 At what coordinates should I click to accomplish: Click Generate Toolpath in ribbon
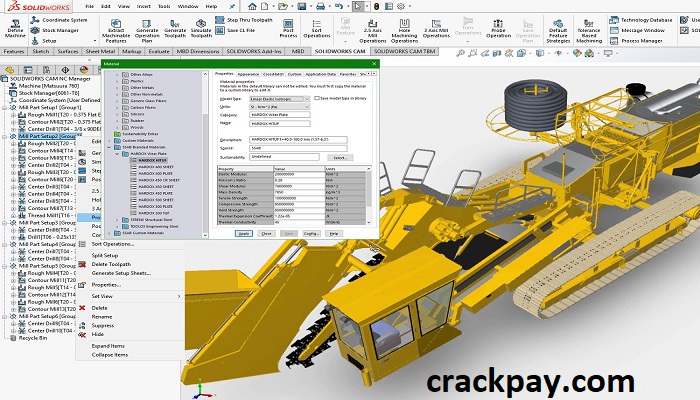[175, 29]
